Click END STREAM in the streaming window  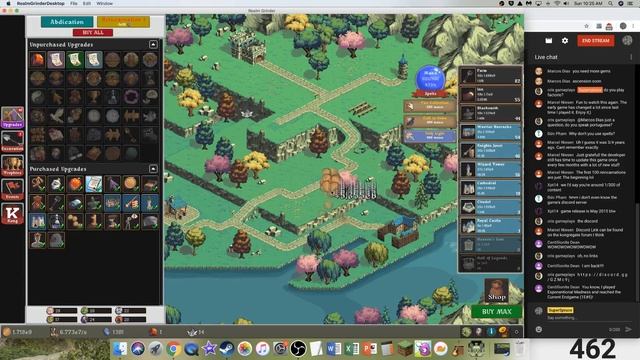pyautogui.click(x=596, y=40)
